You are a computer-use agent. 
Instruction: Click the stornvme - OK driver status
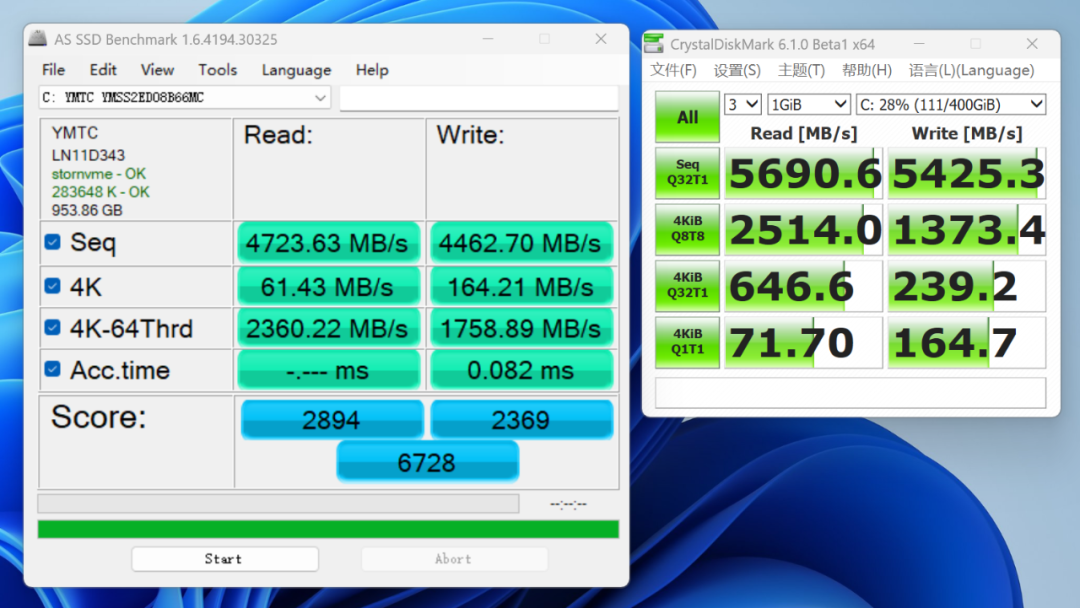click(98, 174)
